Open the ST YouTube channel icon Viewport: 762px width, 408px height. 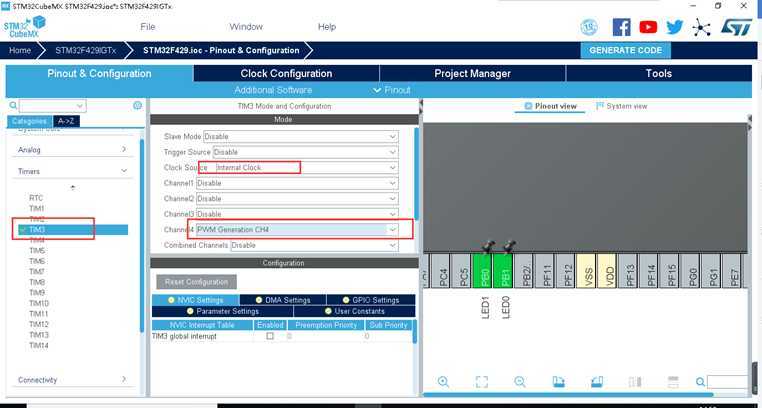pyautogui.click(x=648, y=27)
